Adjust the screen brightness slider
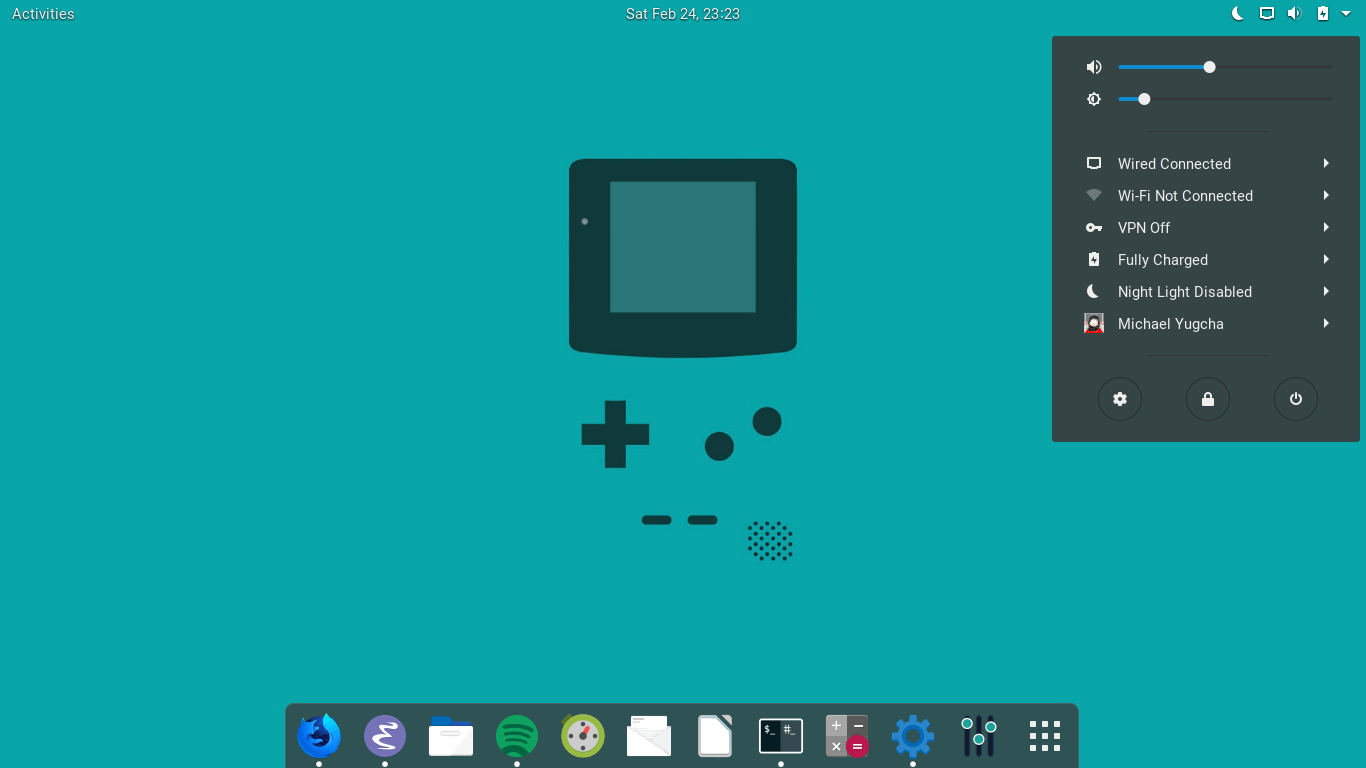1366x768 pixels. click(x=1225, y=99)
